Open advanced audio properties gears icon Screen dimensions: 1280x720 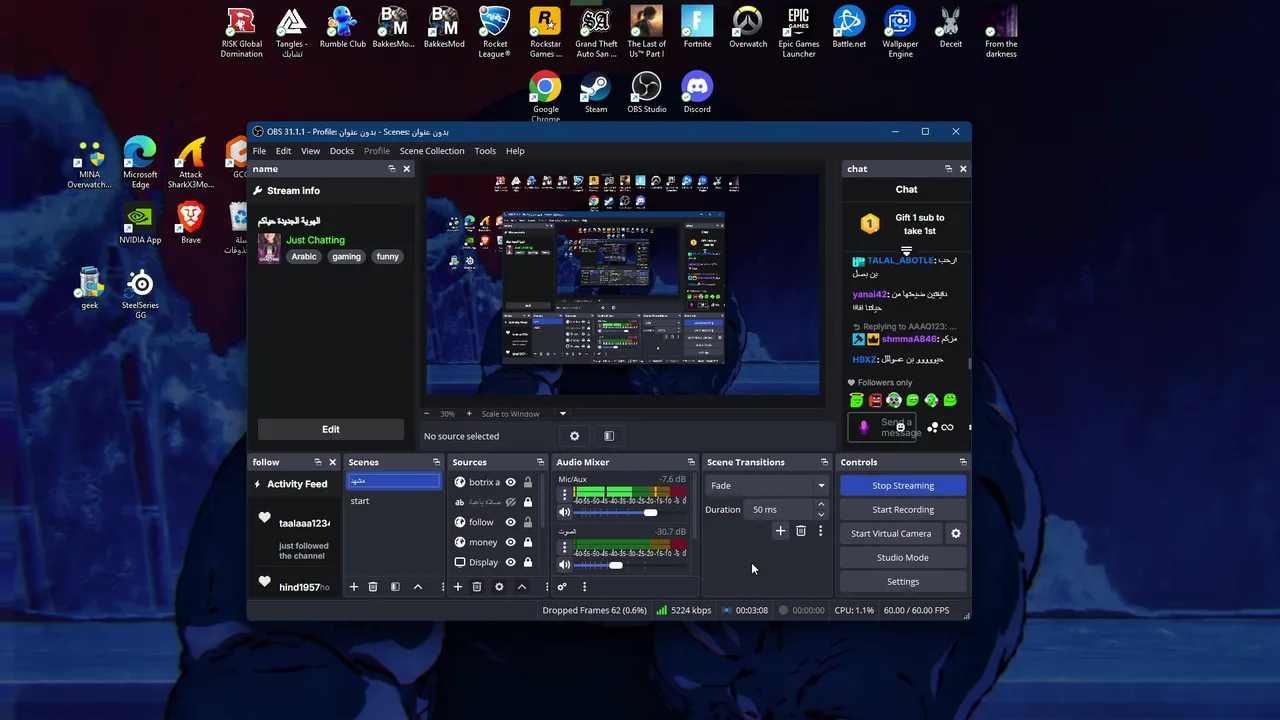562,587
